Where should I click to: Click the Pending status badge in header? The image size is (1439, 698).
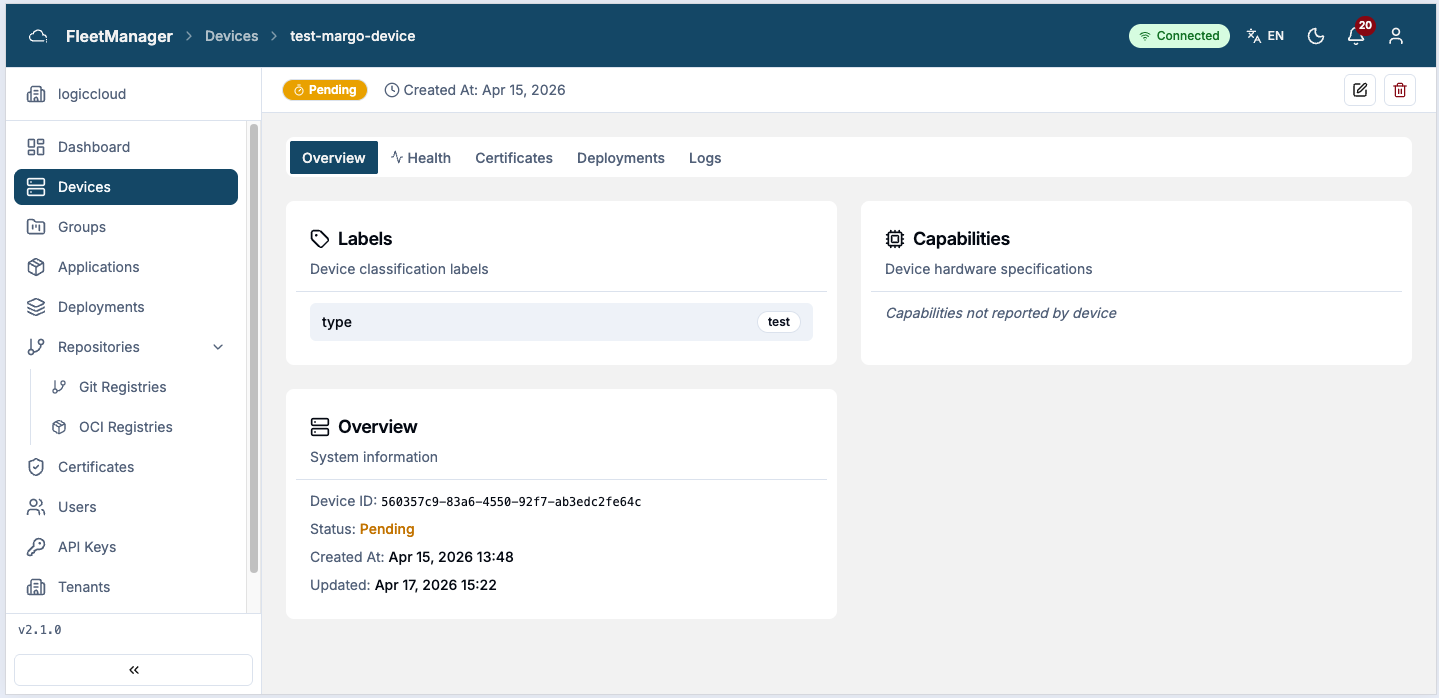(x=325, y=90)
